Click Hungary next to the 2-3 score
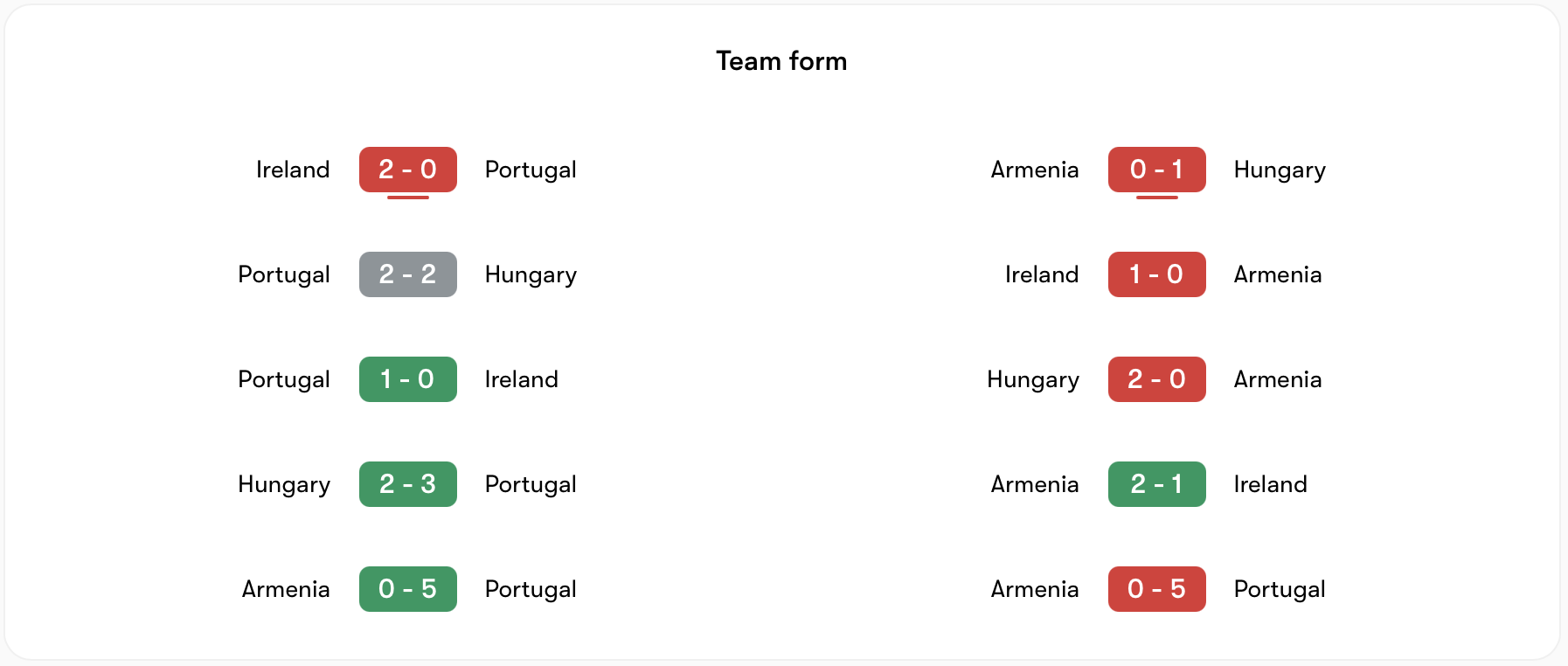Screen dimensions: 1568x666 (x=284, y=484)
